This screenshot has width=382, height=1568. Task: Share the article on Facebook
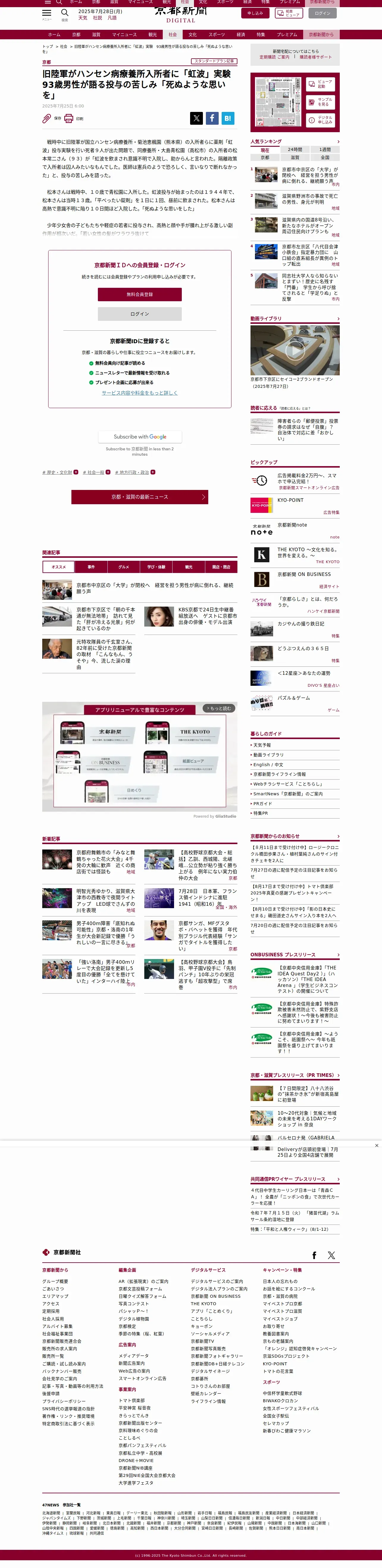tap(212, 118)
